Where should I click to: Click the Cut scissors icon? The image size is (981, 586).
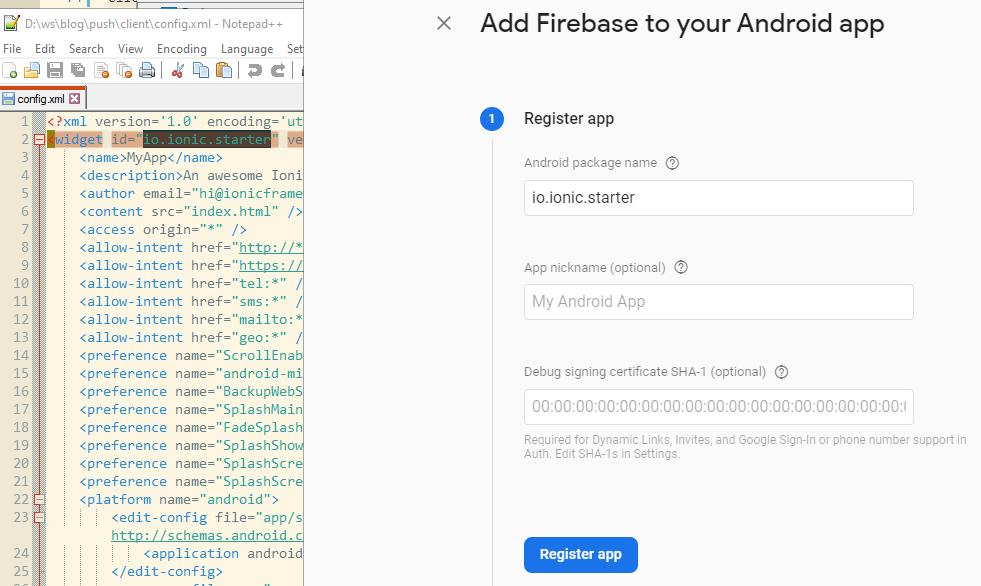coord(178,70)
